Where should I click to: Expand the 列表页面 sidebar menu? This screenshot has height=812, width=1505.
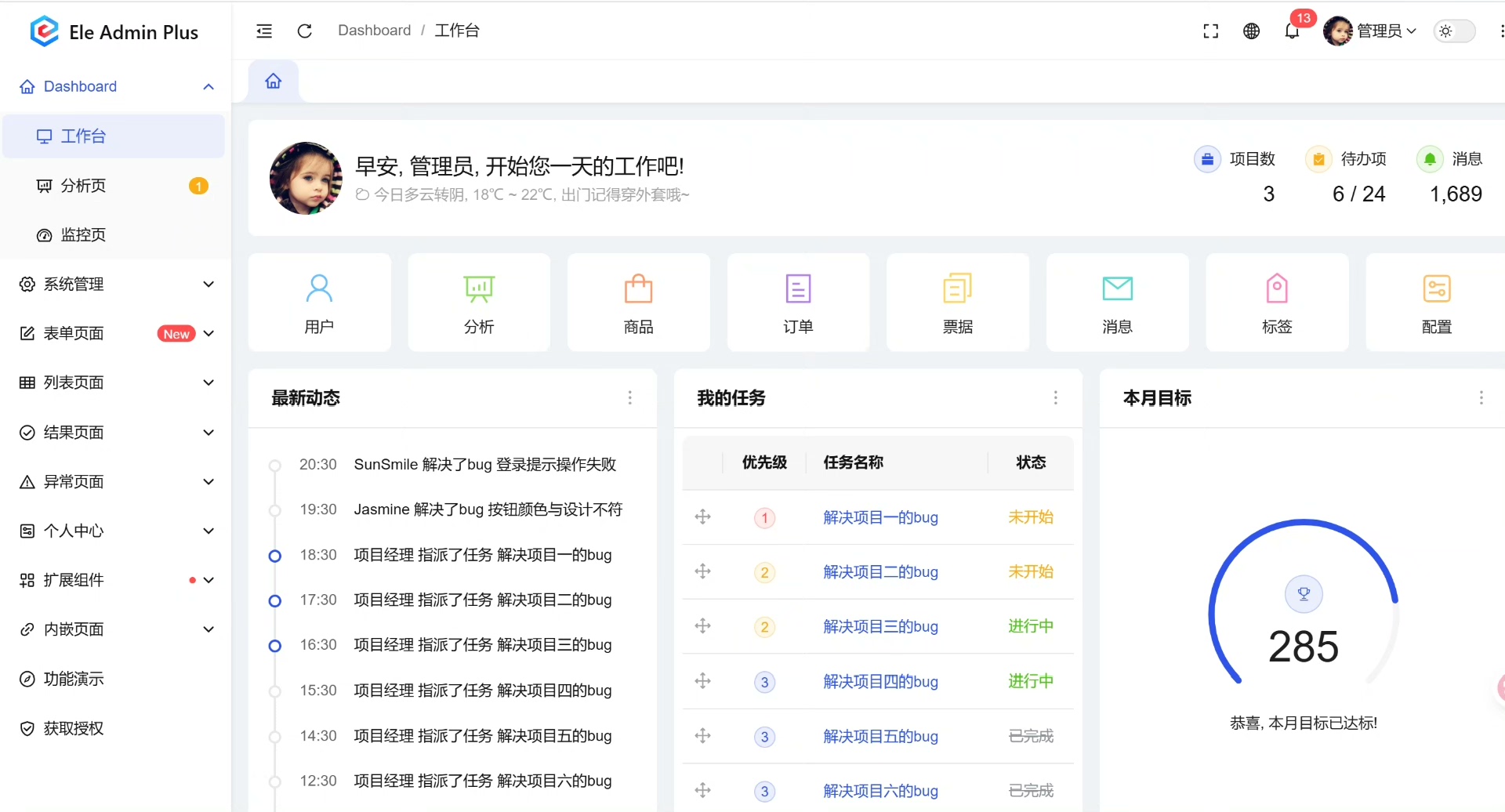point(115,382)
